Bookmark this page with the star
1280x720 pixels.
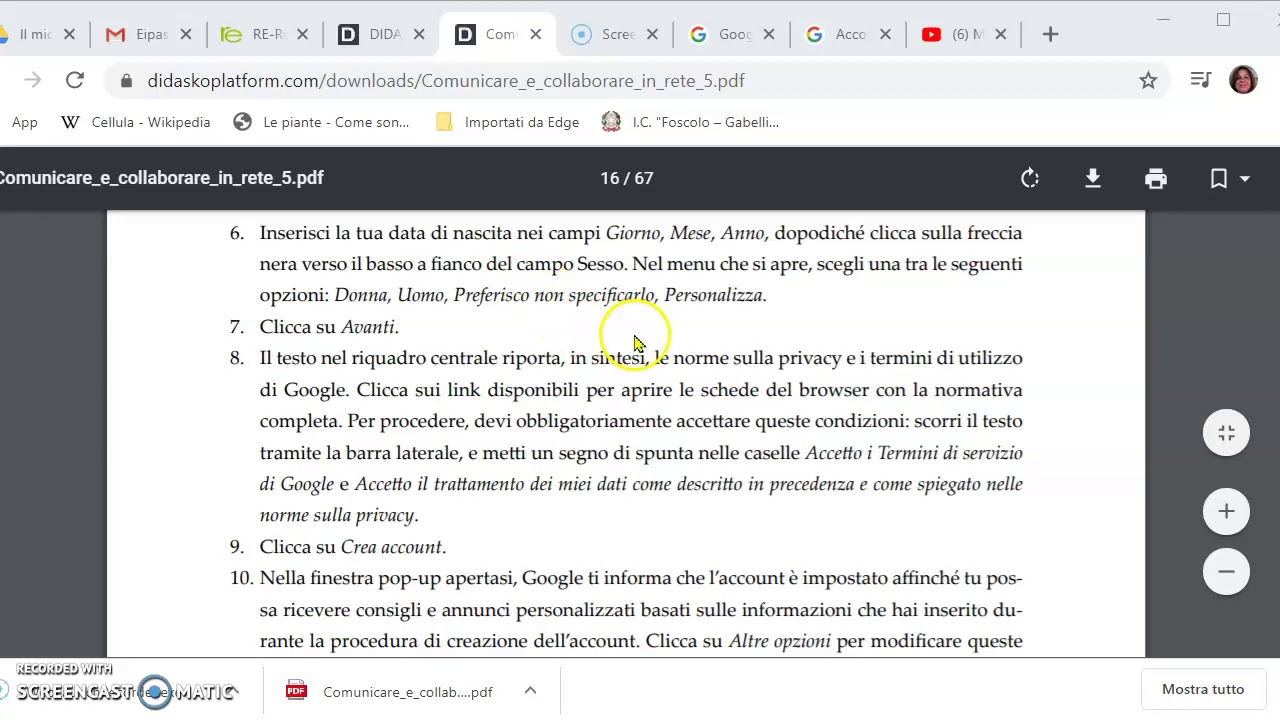1148,81
